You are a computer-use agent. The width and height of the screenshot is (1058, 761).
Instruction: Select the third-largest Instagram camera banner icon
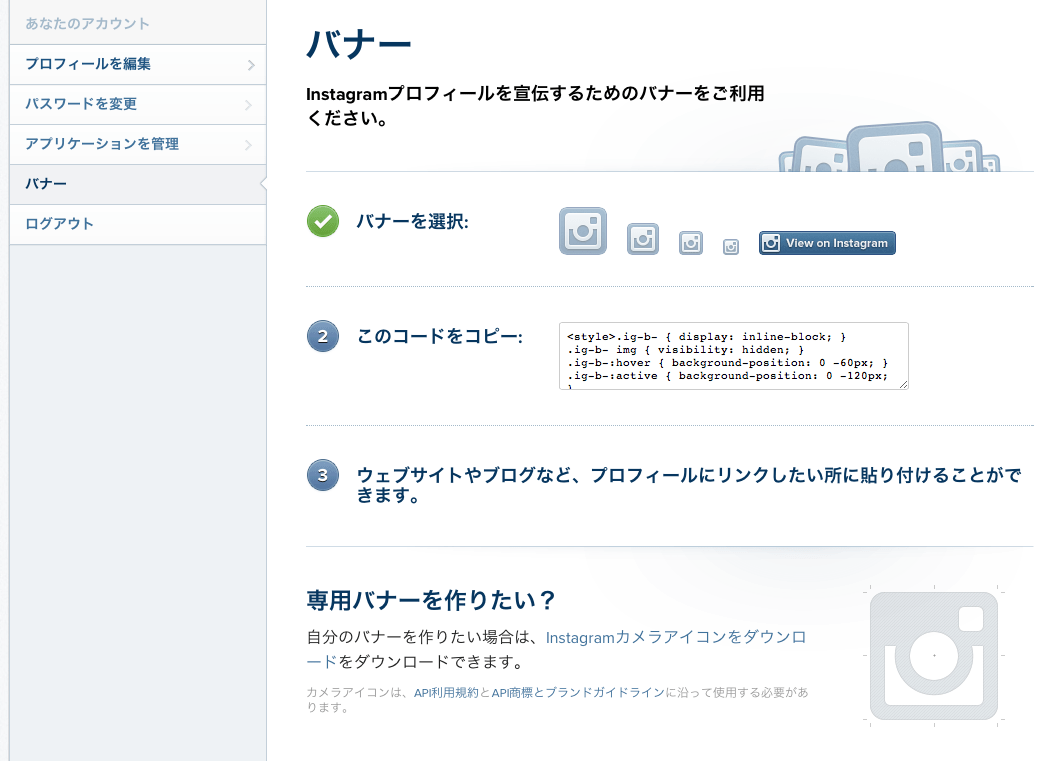tap(691, 243)
